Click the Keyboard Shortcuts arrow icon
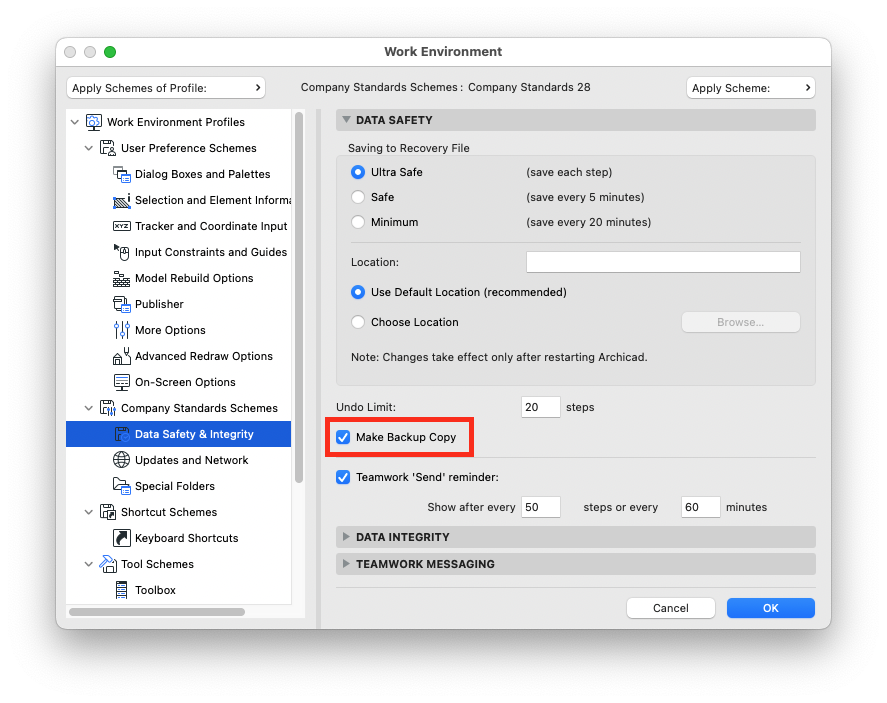The width and height of the screenshot is (887, 703). 122,538
